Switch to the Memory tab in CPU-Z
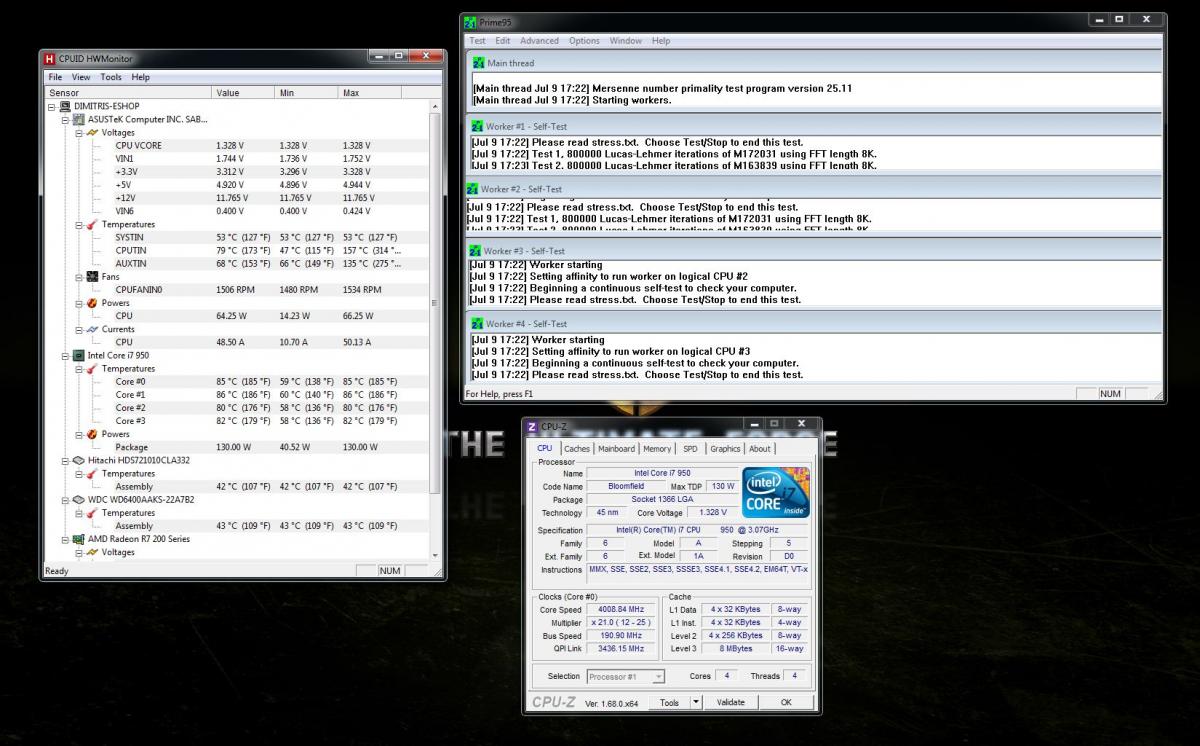The width and height of the screenshot is (1200, 746). [657, 449]
